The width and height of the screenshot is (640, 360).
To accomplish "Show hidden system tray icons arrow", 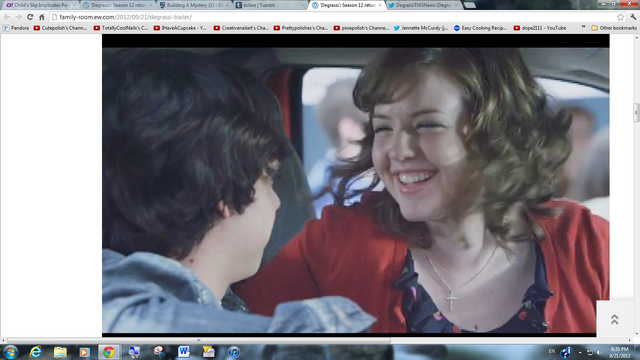I will coord(580,352).
